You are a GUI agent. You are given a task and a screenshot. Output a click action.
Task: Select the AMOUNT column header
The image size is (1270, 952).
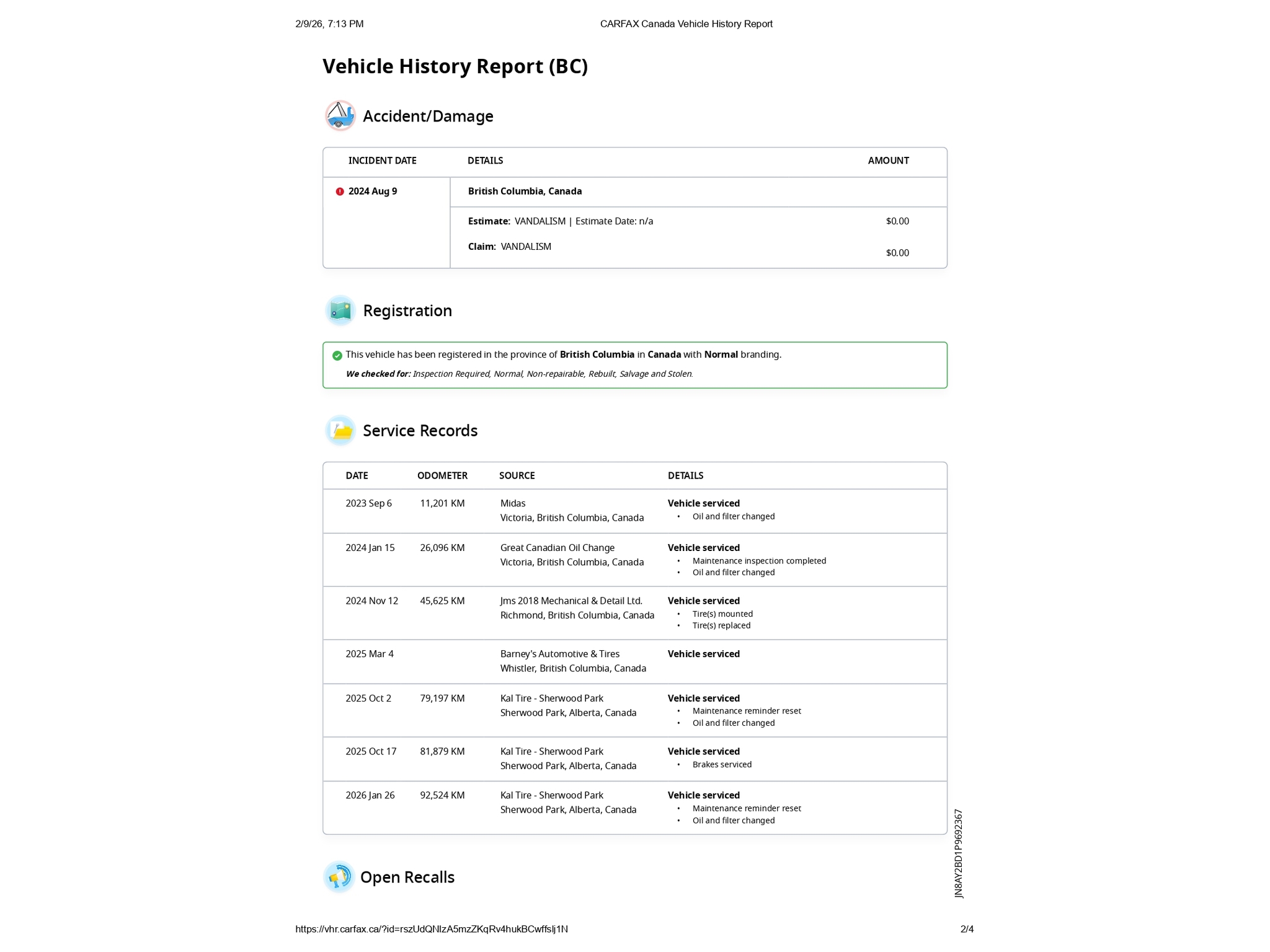888,161
